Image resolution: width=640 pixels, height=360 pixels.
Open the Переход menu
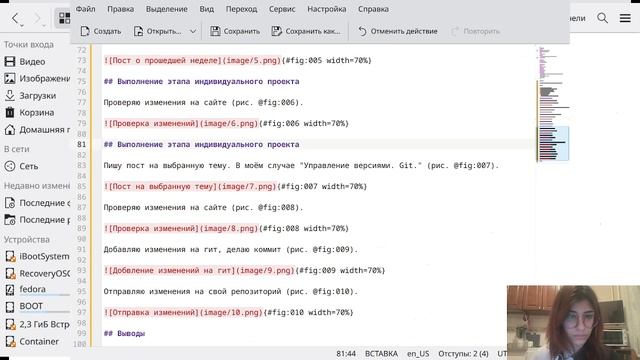click(x=241, y=9)
